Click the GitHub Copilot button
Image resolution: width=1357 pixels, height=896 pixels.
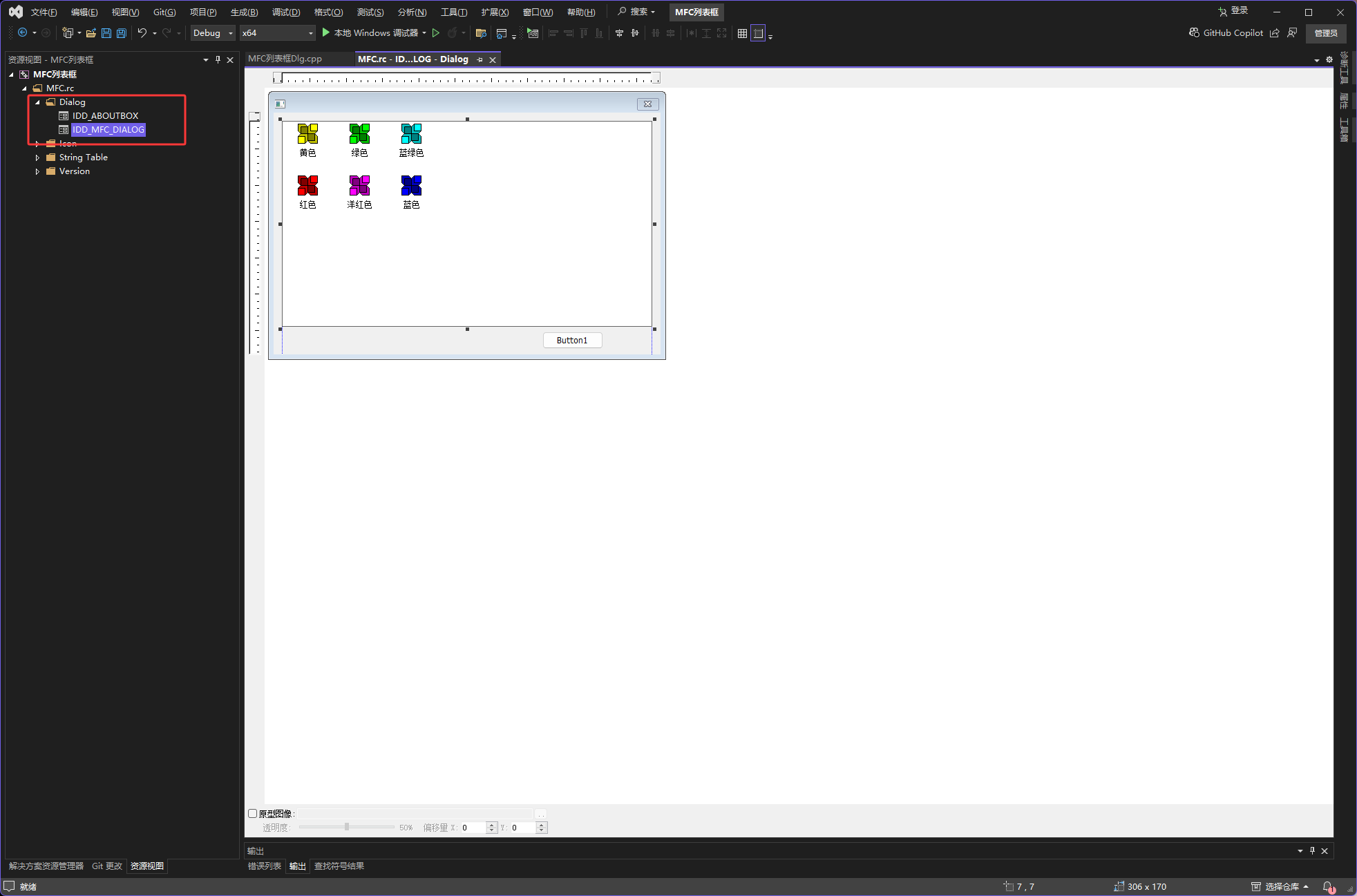point(1226,33)
